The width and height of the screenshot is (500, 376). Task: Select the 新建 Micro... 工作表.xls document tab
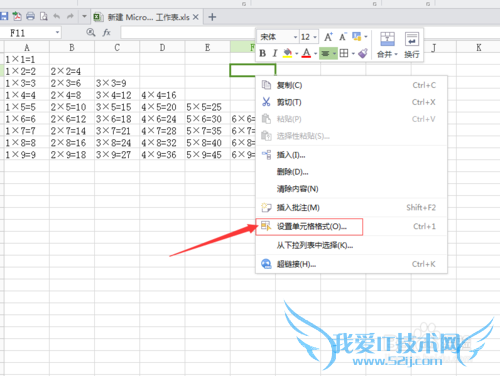(147, 17)
